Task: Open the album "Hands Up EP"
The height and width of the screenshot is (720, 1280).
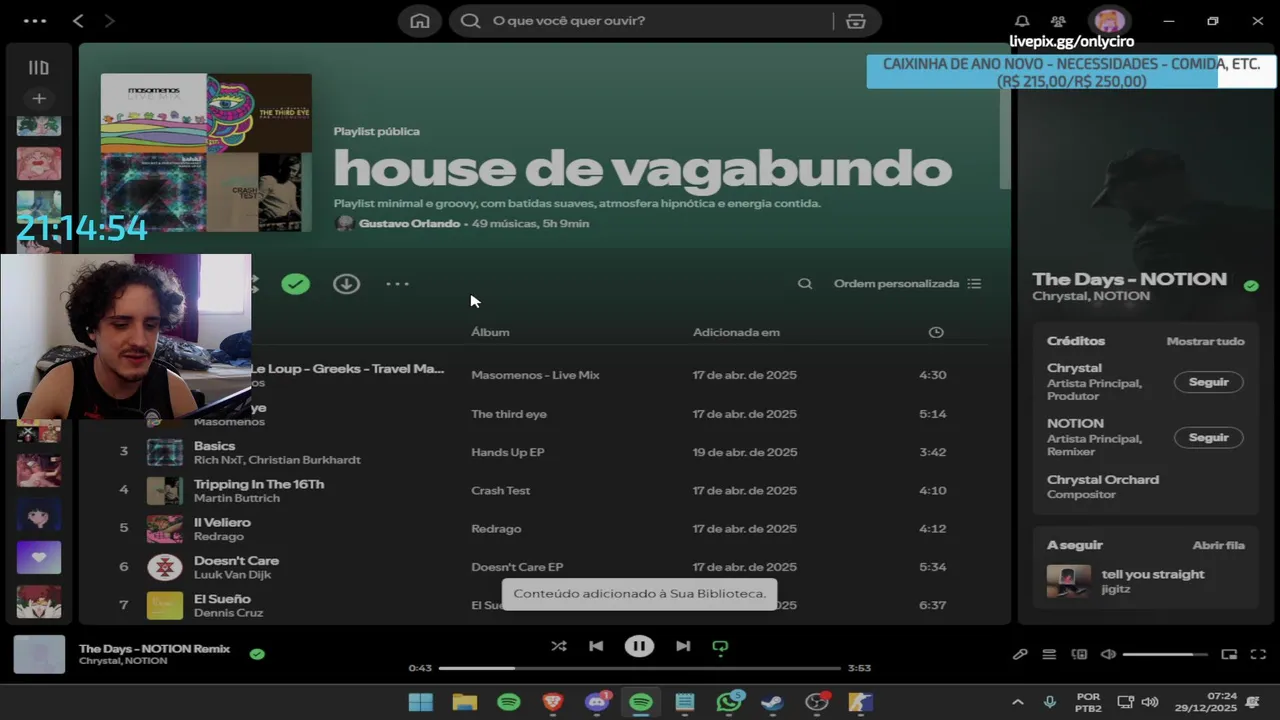Action: click(508, 452)
